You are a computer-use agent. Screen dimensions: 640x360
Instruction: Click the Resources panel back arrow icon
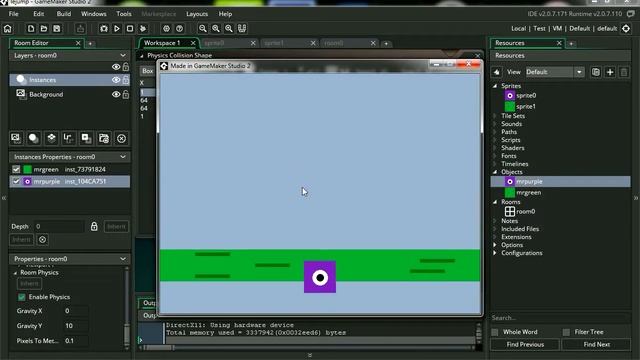(x=496, y=72)
